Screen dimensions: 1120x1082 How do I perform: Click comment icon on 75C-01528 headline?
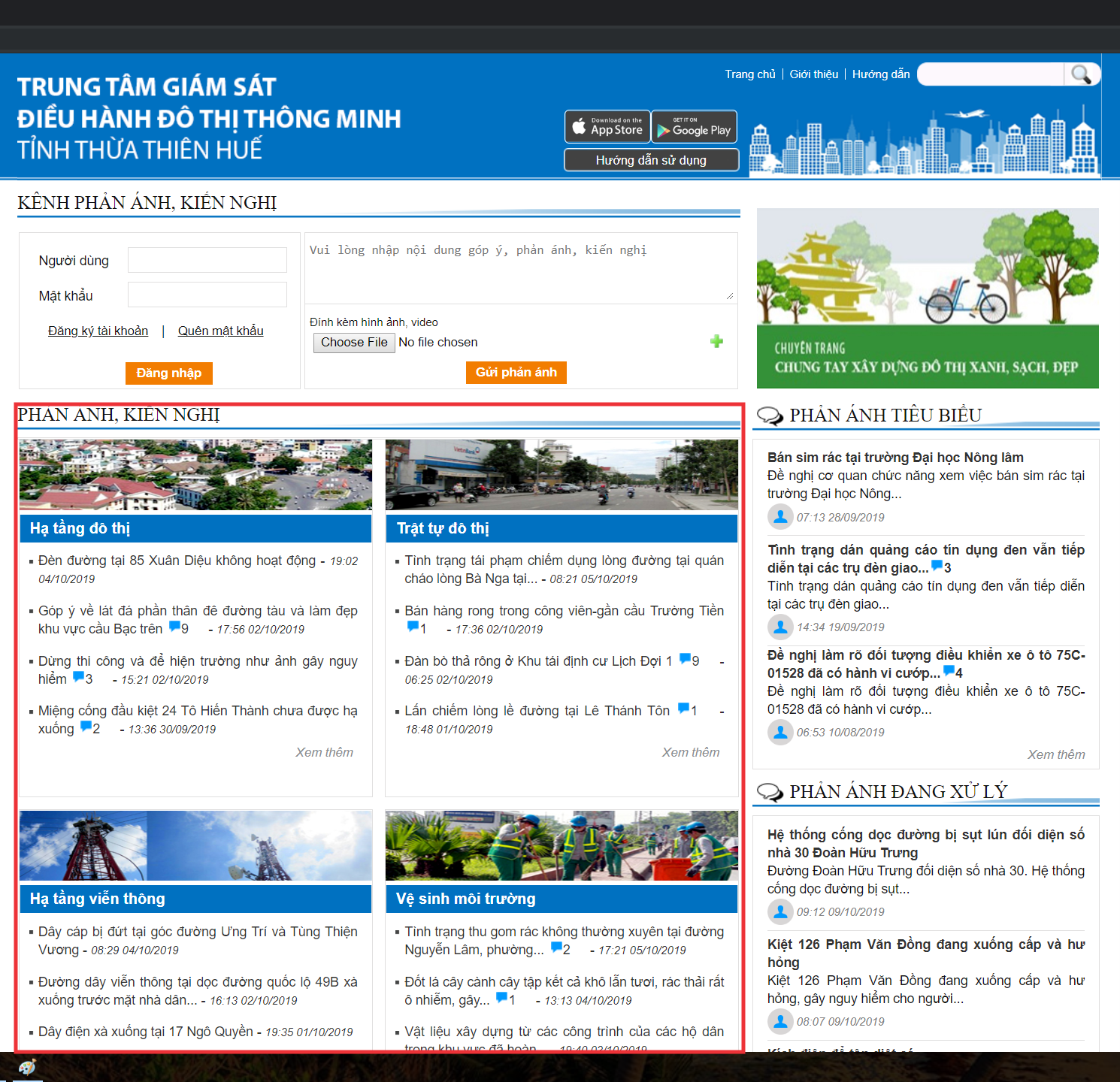[x=949, y=671]
